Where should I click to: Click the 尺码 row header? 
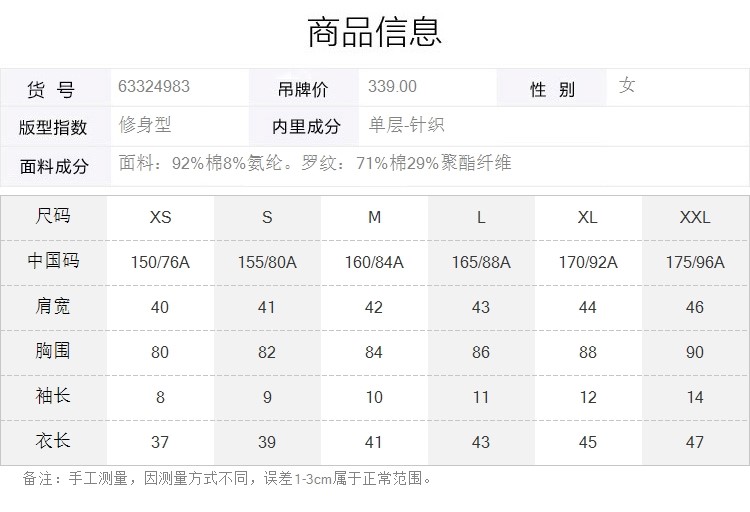coord(53,216)
